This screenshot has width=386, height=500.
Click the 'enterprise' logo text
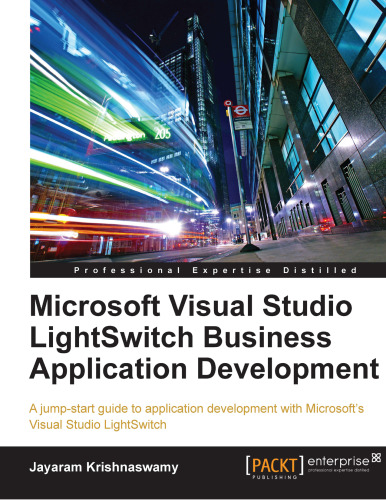tap(338, 462)
